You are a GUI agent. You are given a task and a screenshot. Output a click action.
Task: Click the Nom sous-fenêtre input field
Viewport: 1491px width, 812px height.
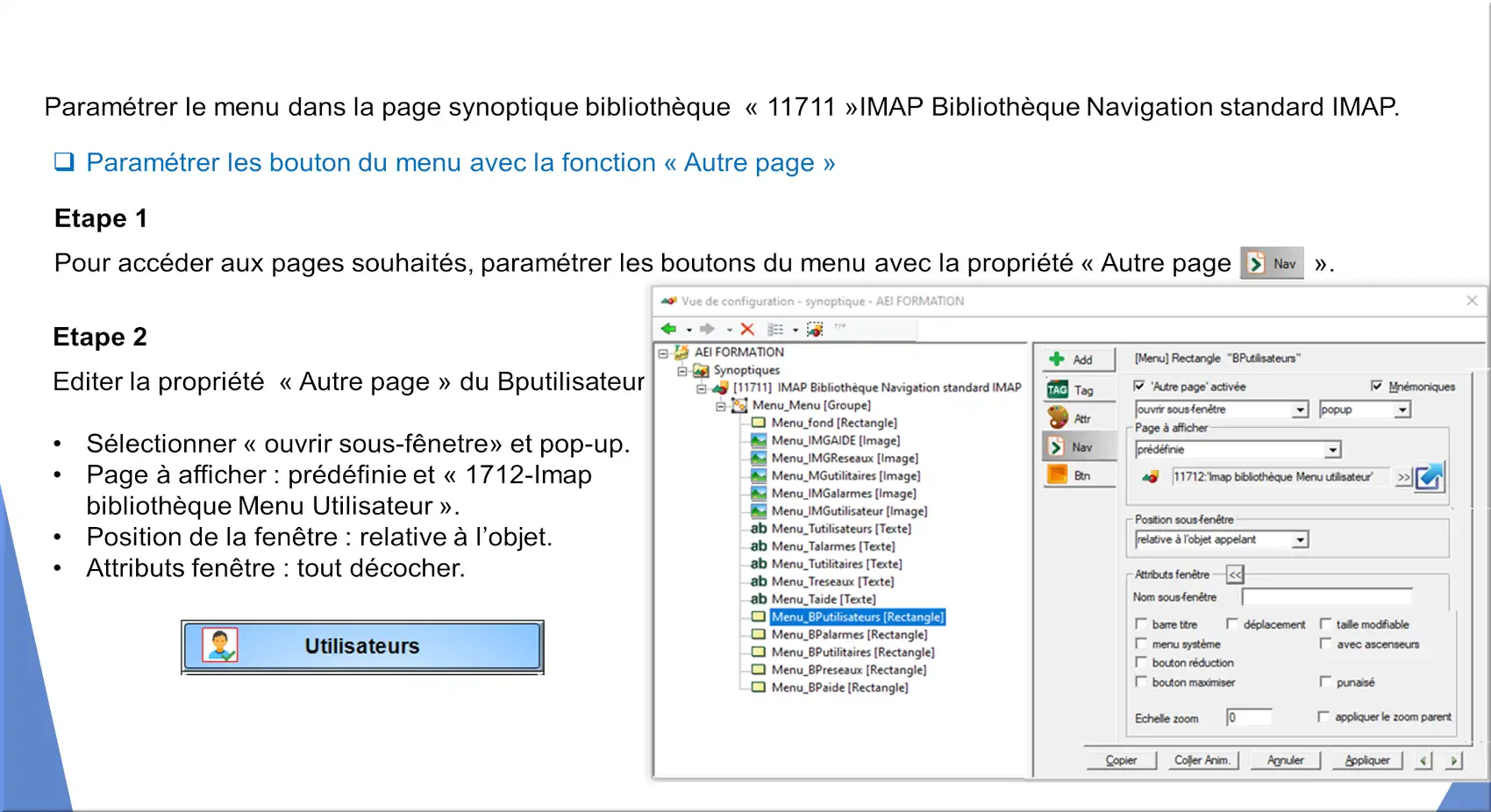point(1327,597)
